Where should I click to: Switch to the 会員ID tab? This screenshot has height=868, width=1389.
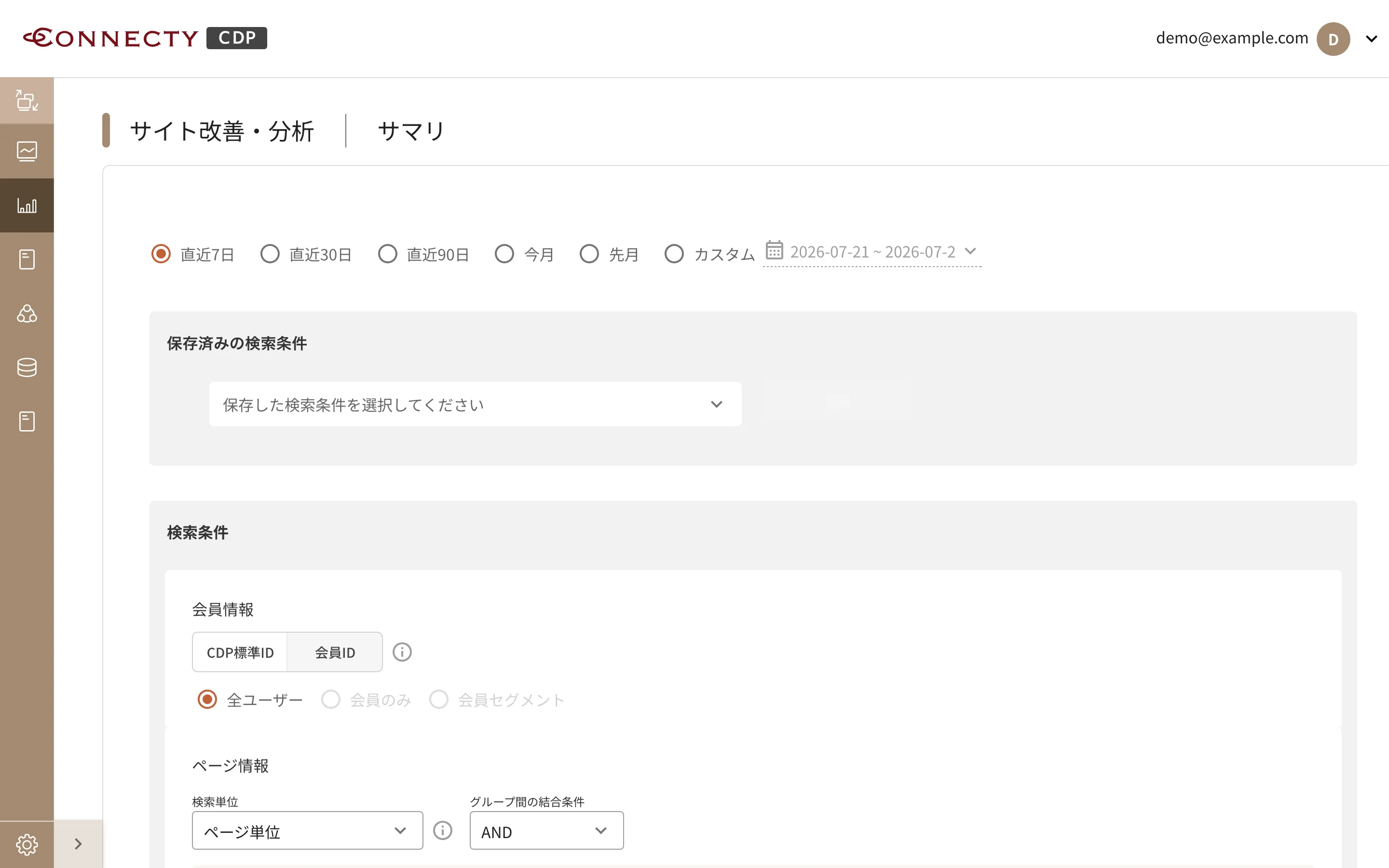[335, 652]
